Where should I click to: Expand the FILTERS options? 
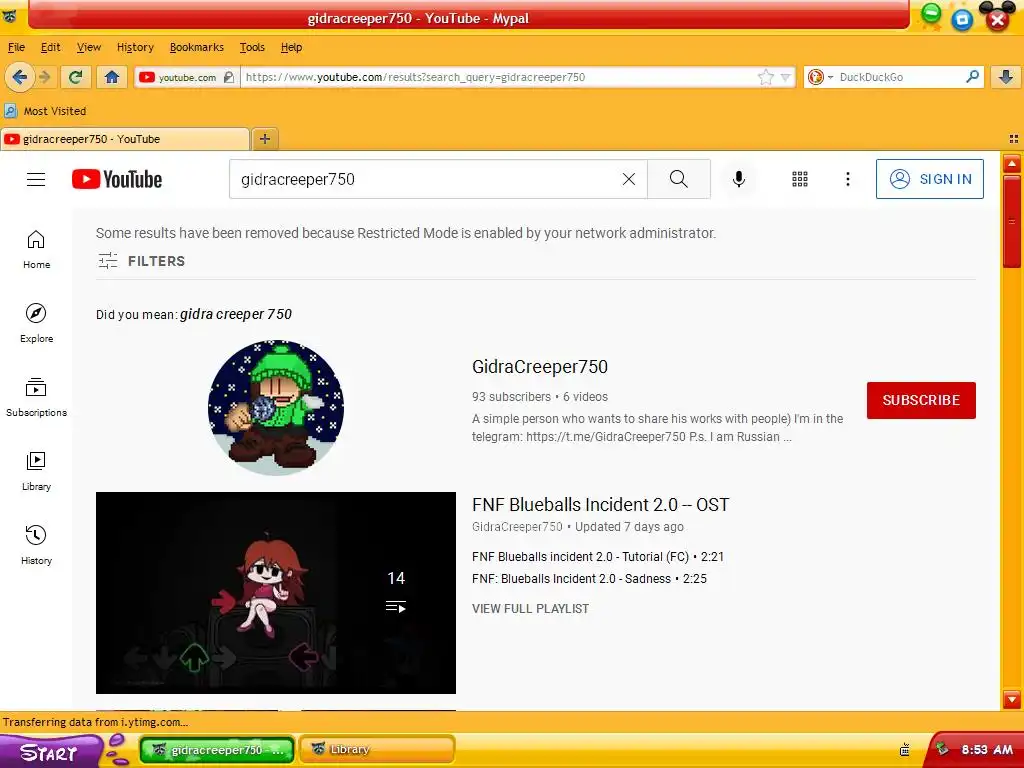tap(142, 261)
